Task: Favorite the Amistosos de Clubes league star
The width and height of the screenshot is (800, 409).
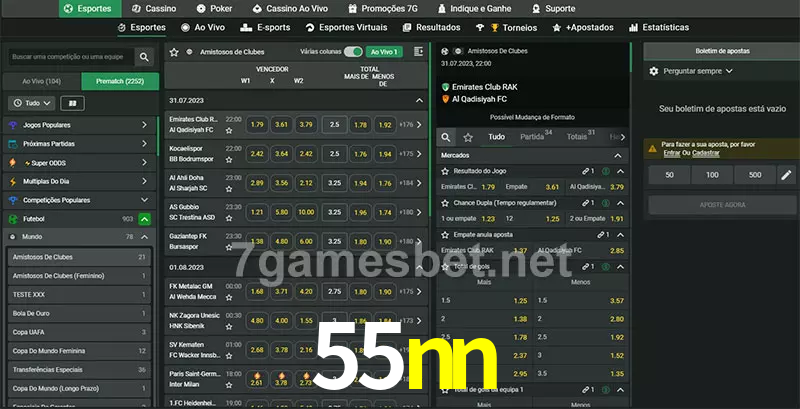Action: coord(174,51)
